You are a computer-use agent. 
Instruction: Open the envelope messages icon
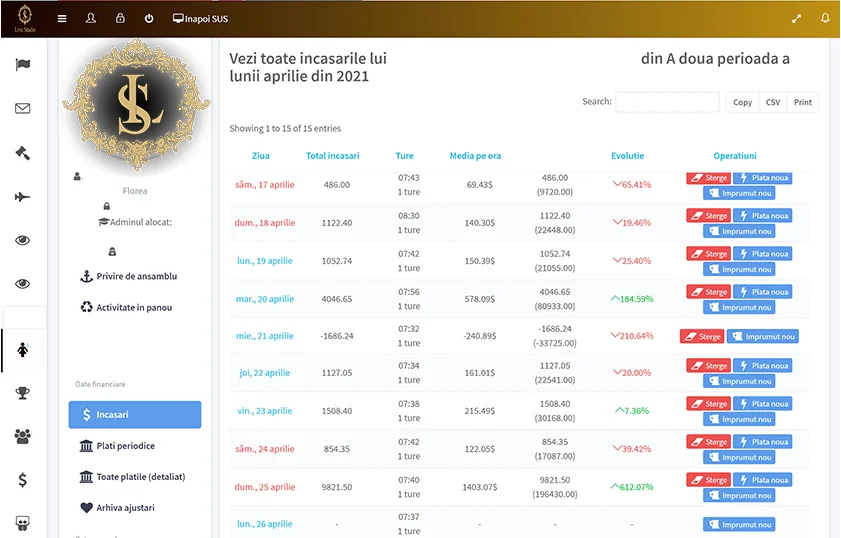[23, 109]
